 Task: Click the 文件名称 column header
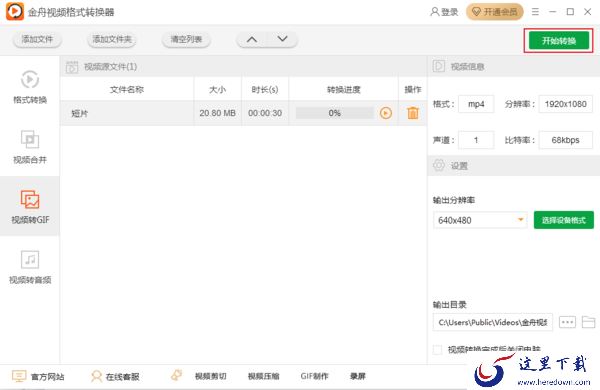pyautogui.click(x=127, y=90)
